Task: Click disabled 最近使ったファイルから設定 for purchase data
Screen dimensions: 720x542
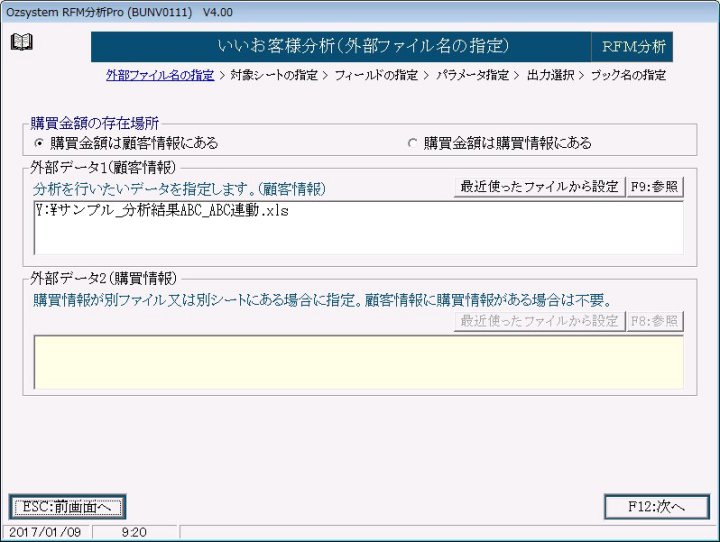Action: coord(539,321)
